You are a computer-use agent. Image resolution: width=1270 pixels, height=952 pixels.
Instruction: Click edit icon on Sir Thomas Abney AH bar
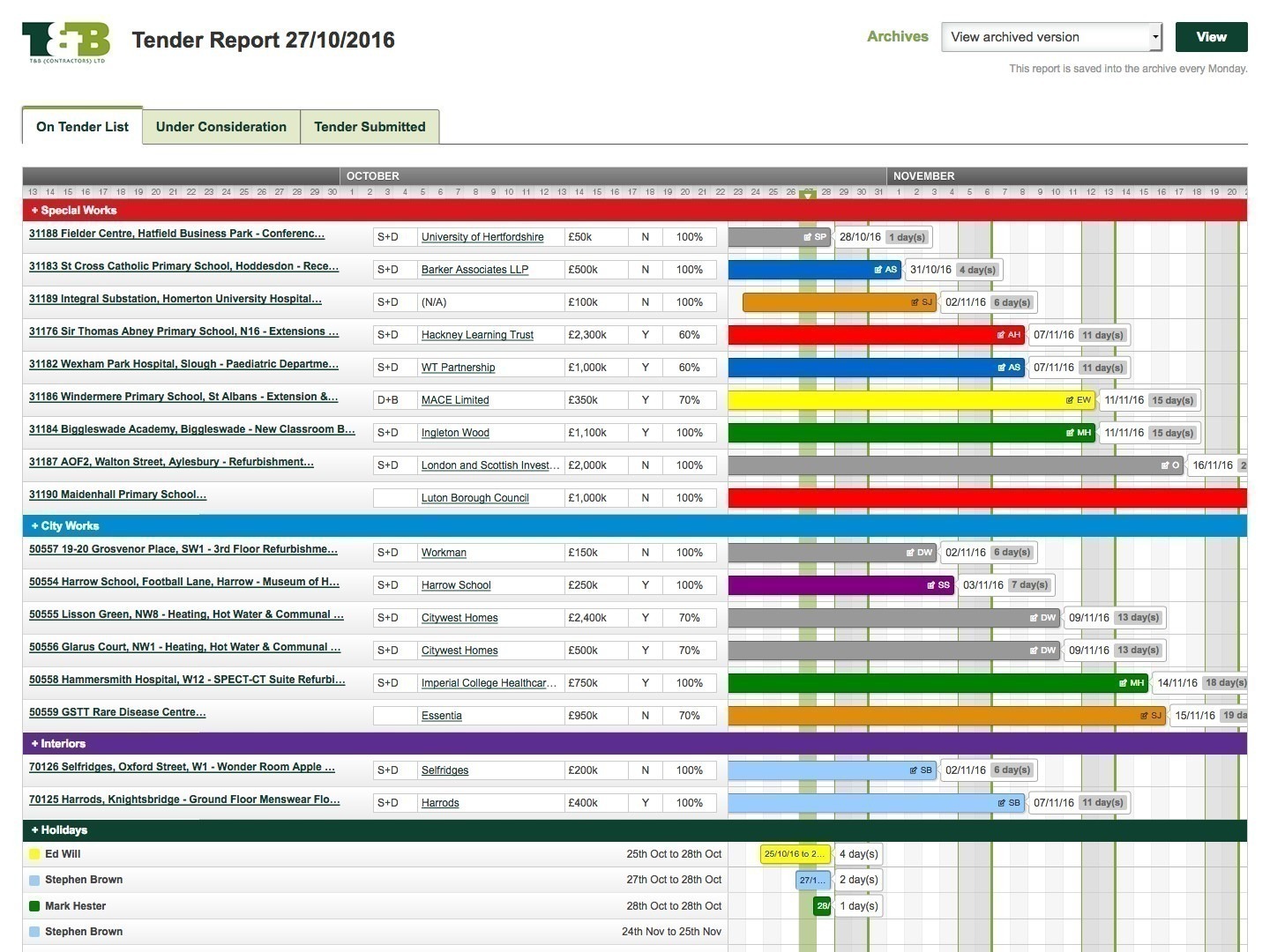pyautogui.click(x=1001, y=335)
